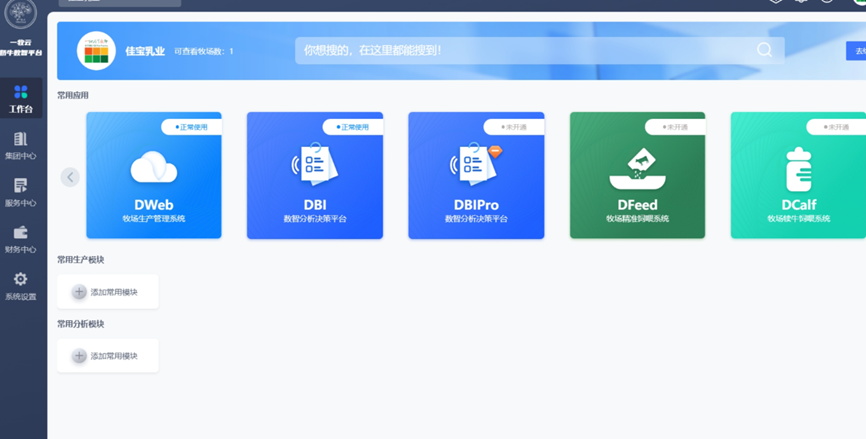866x439 pixels.
Task: Open the DBI data analysis tile
Action: pyautogui.click(x=315, y=176)
